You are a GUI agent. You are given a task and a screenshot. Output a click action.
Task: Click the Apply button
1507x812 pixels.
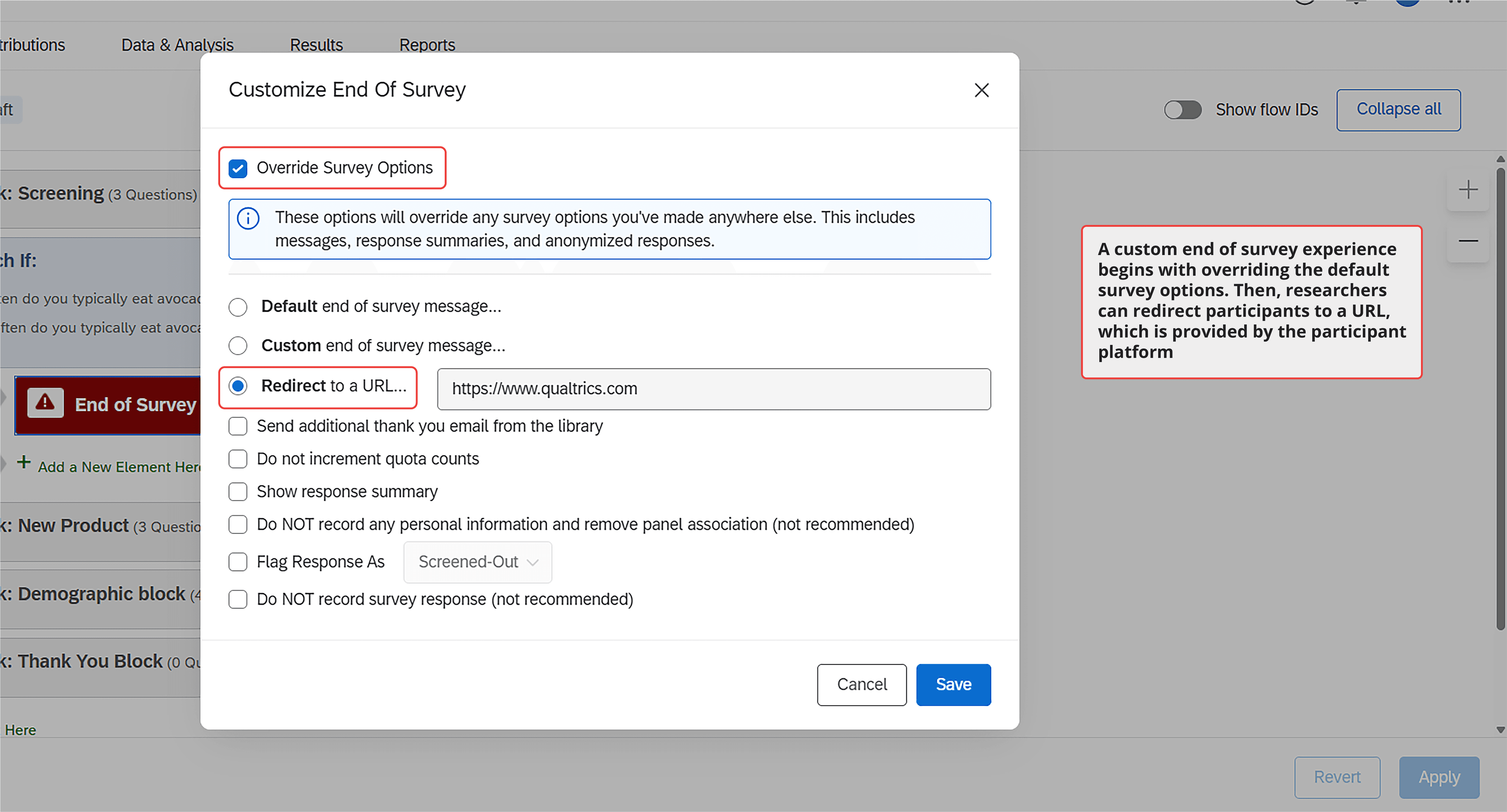coord(1439,777)
